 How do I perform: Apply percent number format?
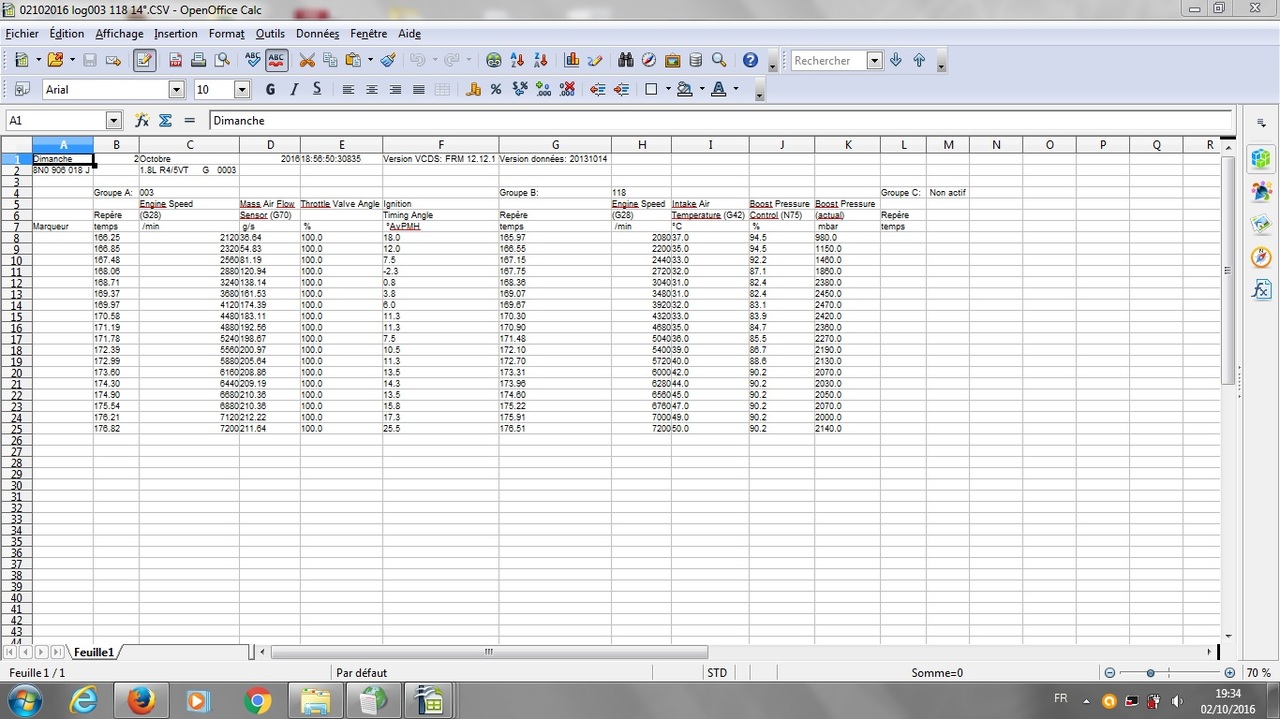coord(496,89)
